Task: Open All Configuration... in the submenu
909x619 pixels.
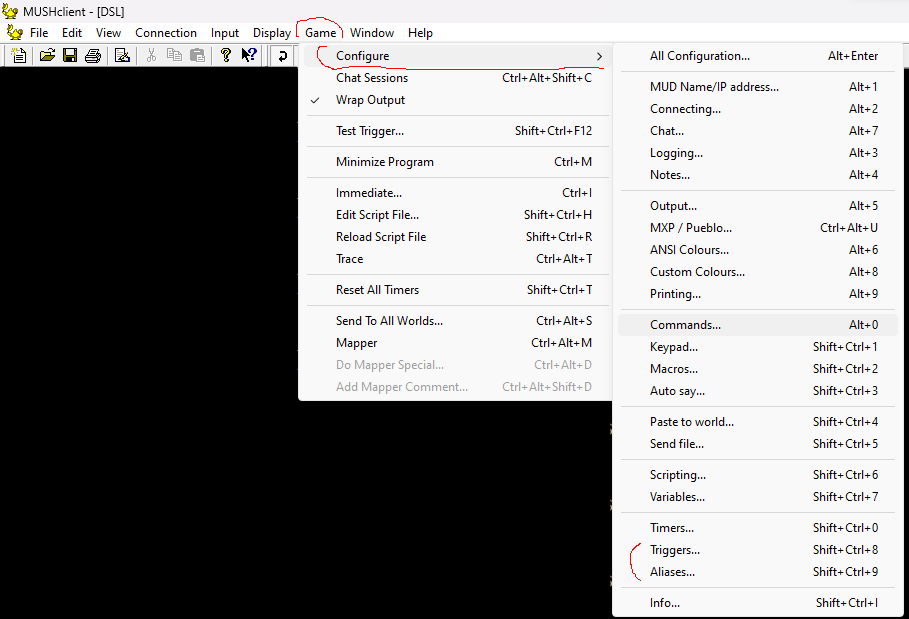Action: click(758, 56)
